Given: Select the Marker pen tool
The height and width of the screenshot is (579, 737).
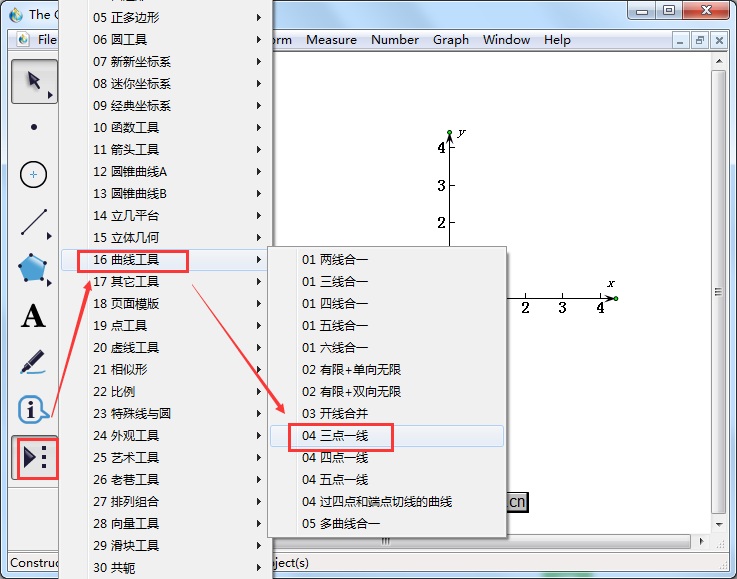Looking at the screenshot, I should click(34, 363).
